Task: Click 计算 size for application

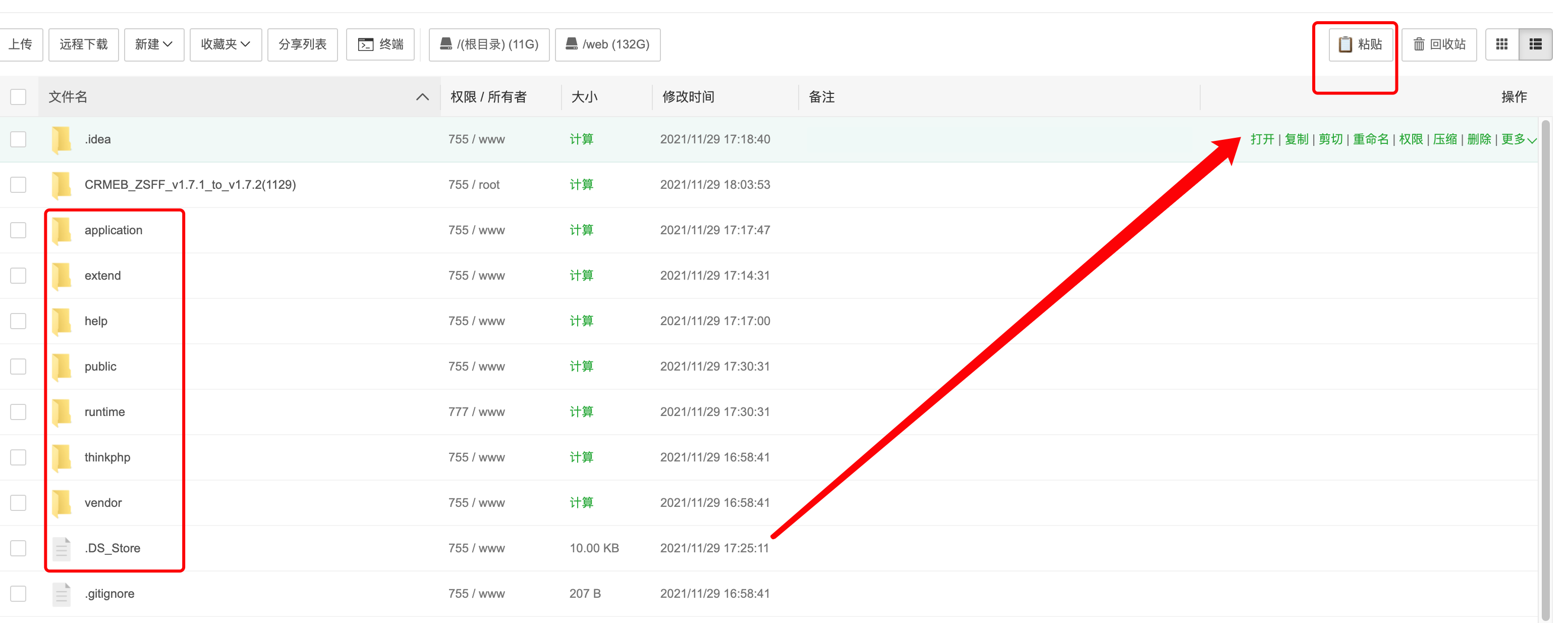Action: tap(581, 230)
